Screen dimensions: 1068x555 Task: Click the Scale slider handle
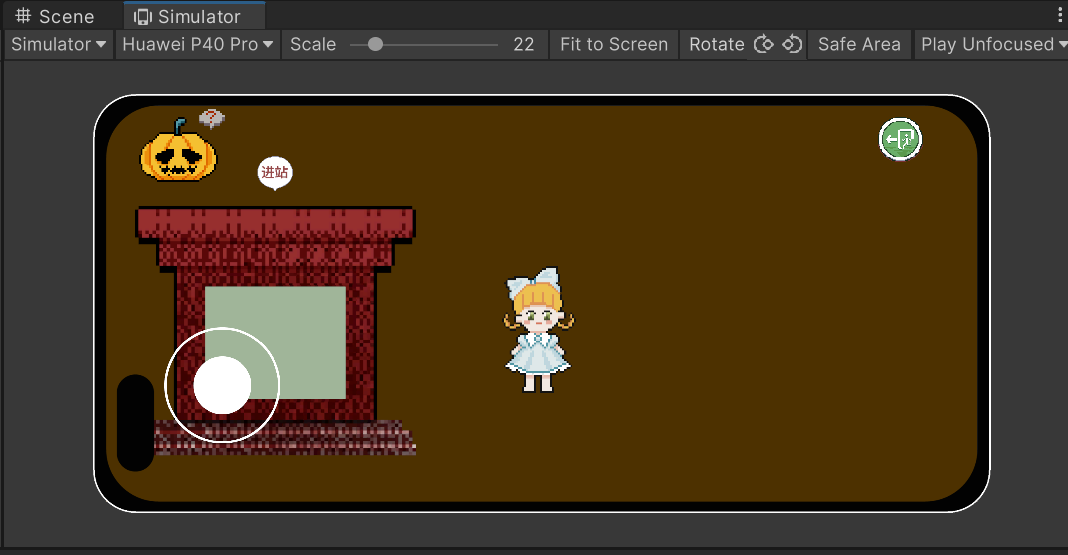pyautogui.click(x=375, y=44)
